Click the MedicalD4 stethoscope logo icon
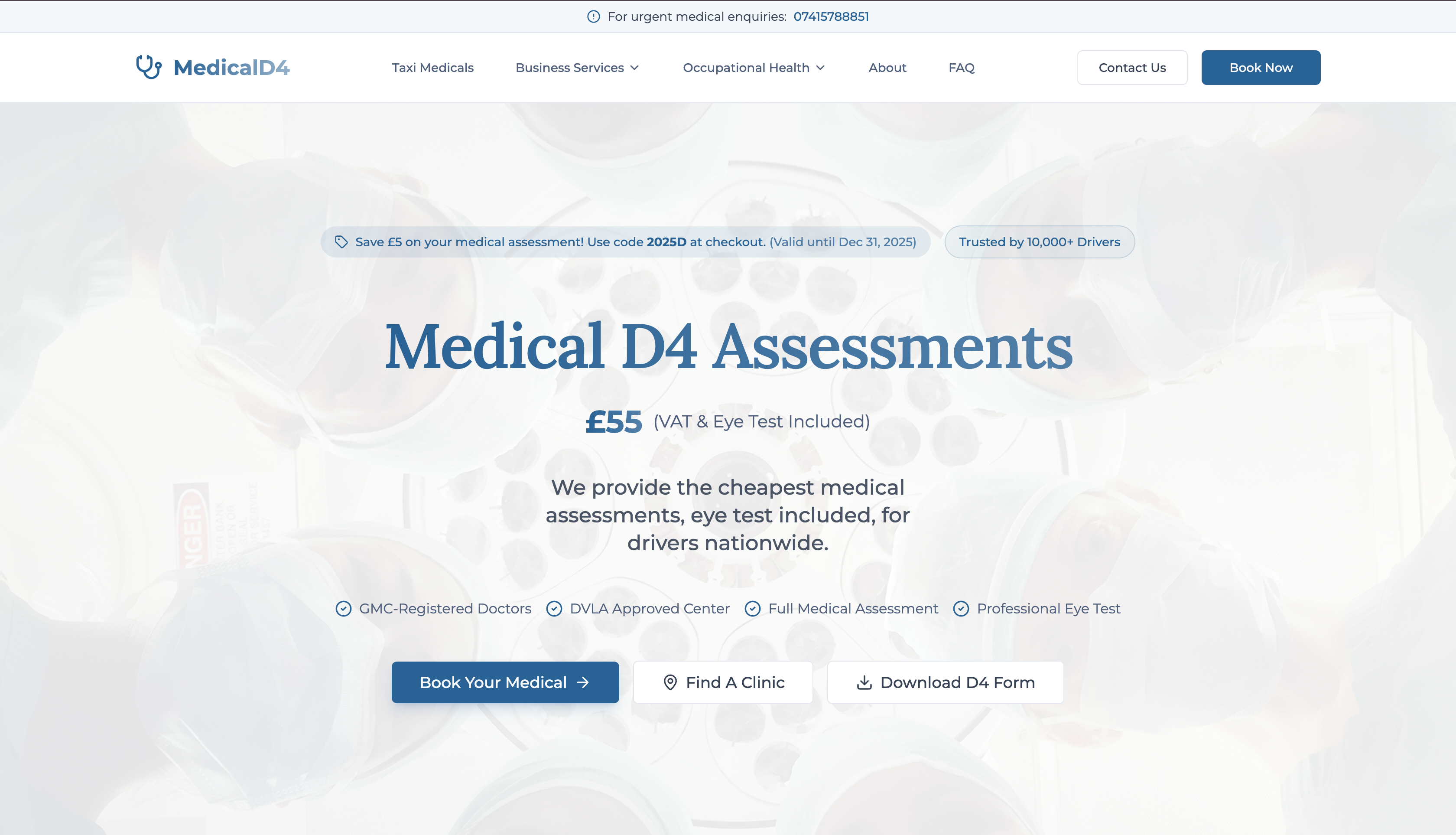The image size is (1456, 835). (x=149, y=67)
